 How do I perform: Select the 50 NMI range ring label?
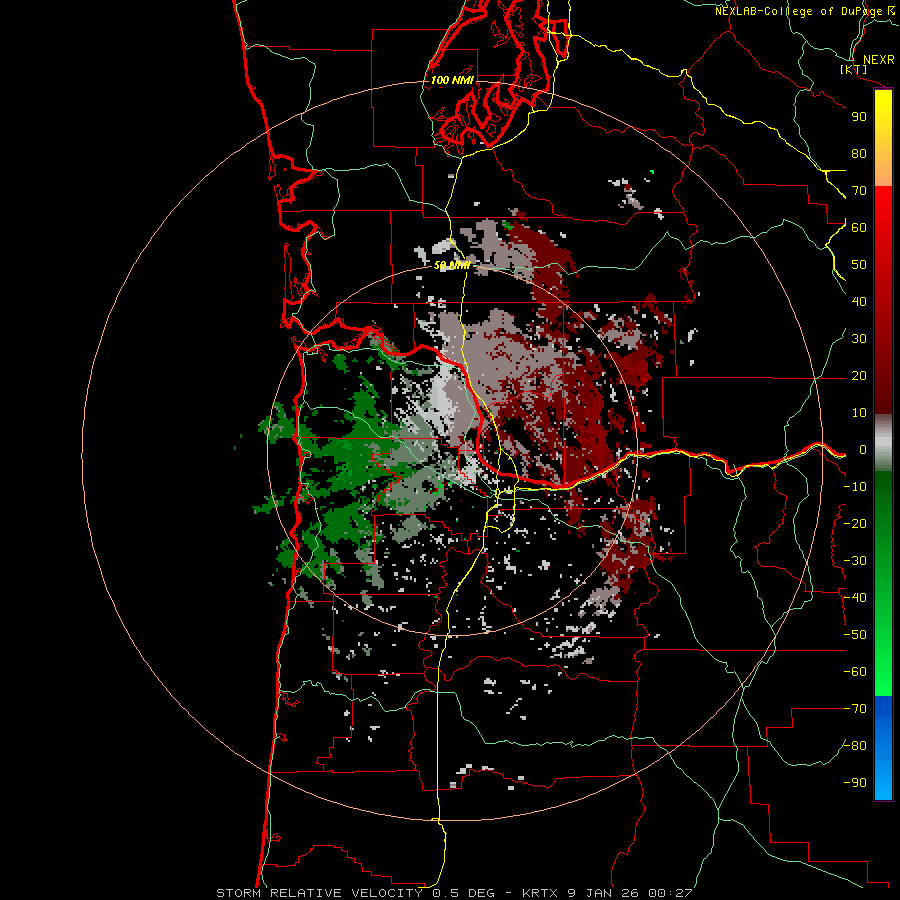[452, 265]
